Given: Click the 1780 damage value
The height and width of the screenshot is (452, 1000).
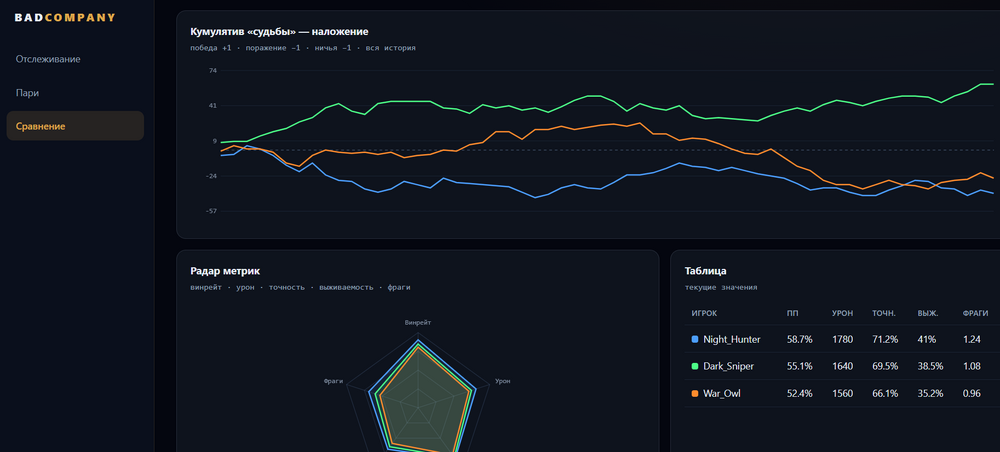Looking at the screenshot, I should tap(842, 340).
